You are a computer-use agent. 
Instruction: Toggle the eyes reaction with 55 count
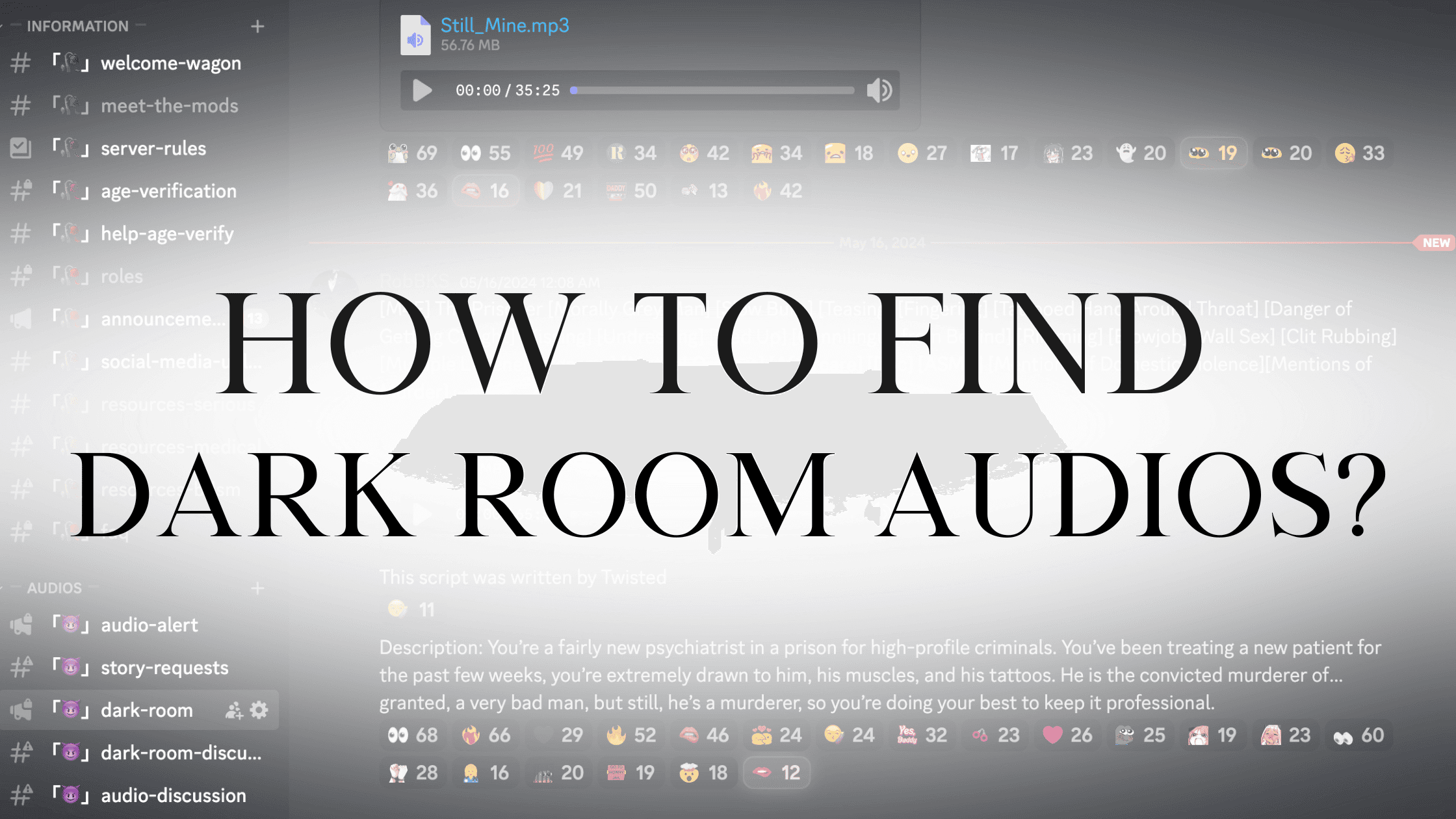(x=485, y=153)
